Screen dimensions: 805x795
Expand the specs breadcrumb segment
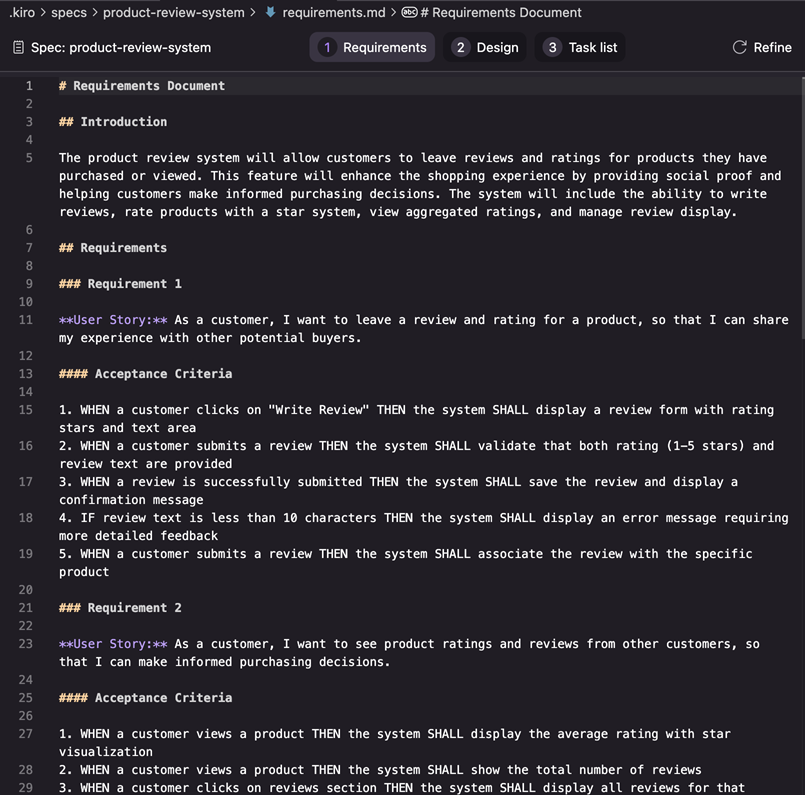[68, 13]
